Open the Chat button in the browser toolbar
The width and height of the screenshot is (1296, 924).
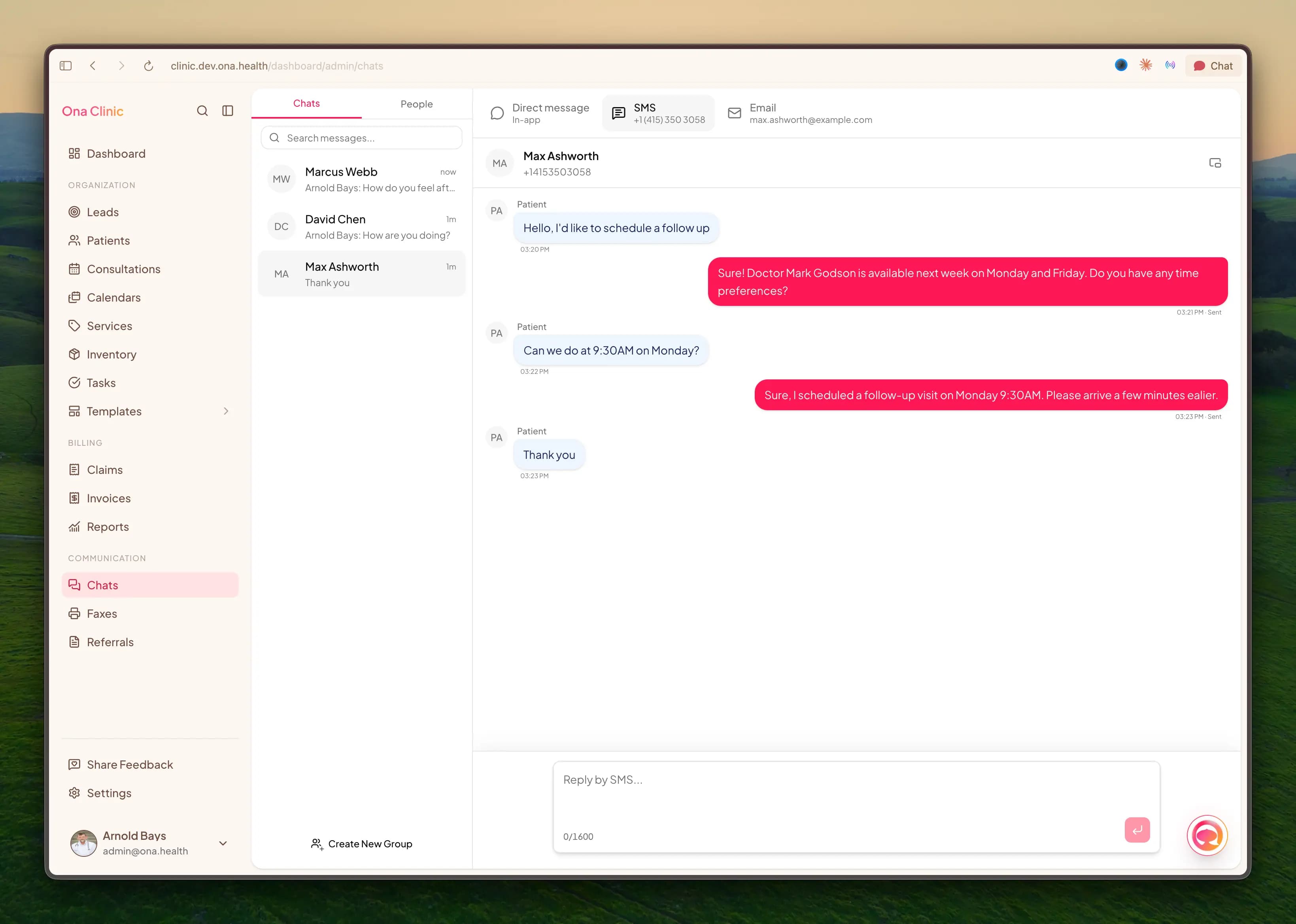click(1213, 66)
